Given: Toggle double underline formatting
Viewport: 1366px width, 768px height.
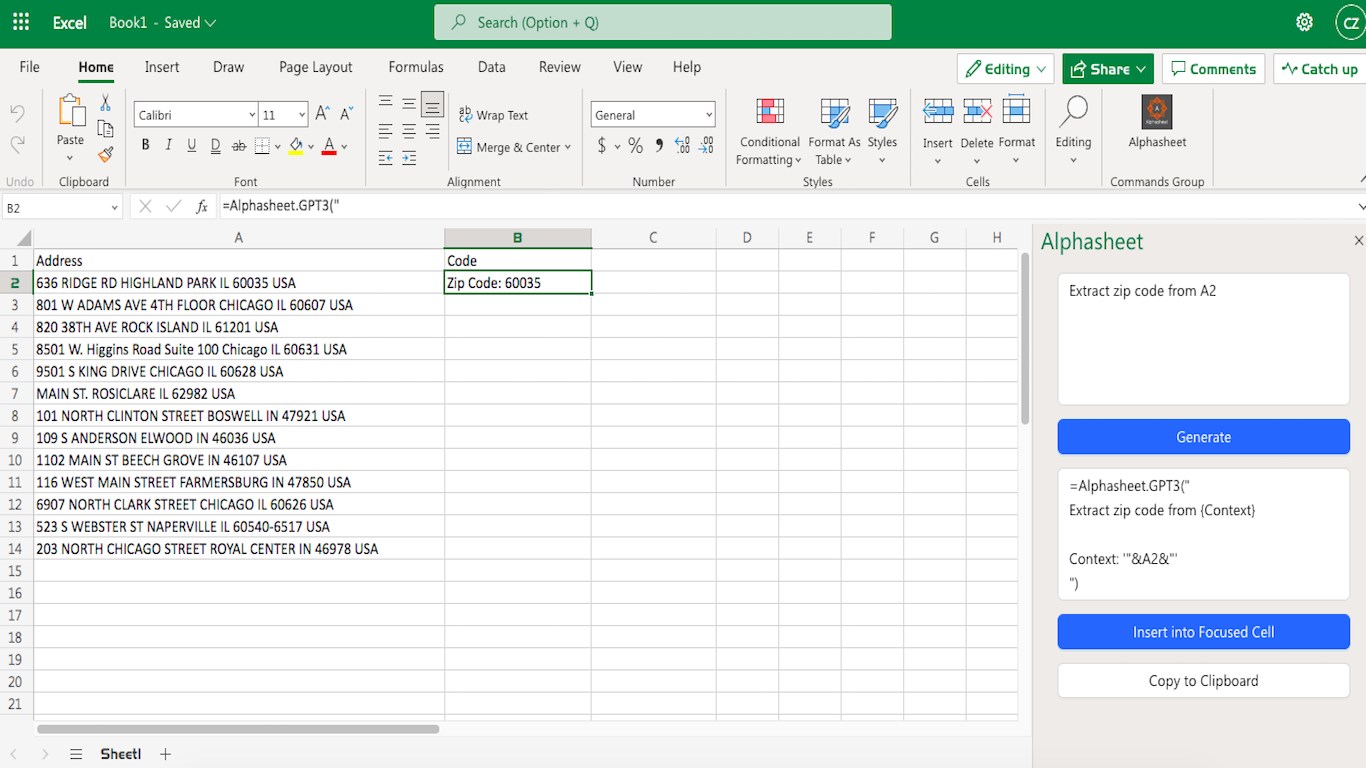Looking at the screenshot, I should [x=215, y=146].
